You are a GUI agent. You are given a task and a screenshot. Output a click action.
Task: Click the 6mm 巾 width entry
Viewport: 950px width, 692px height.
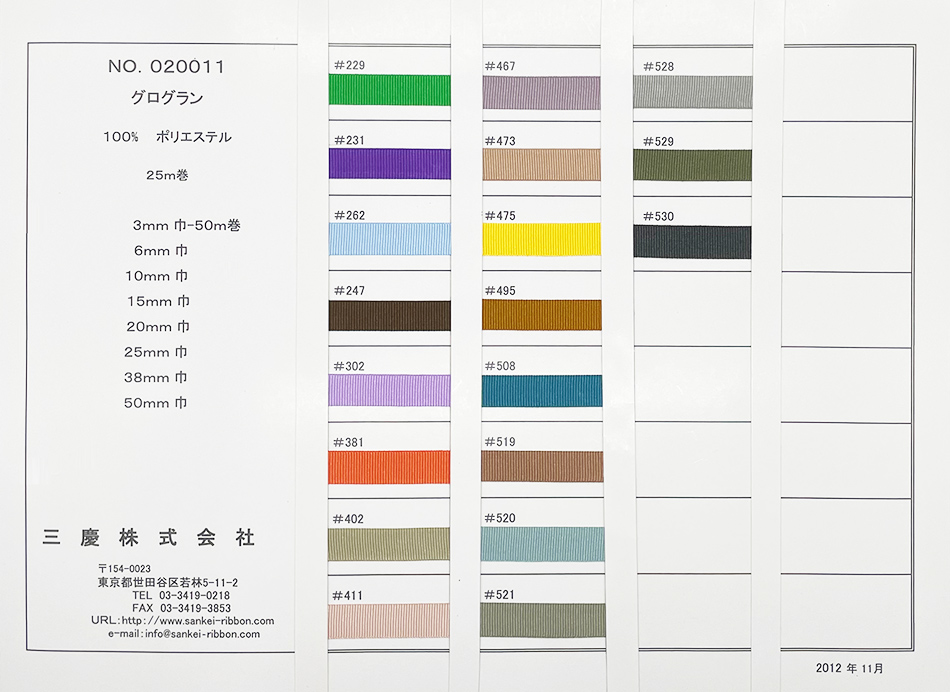tap(161, 251)
